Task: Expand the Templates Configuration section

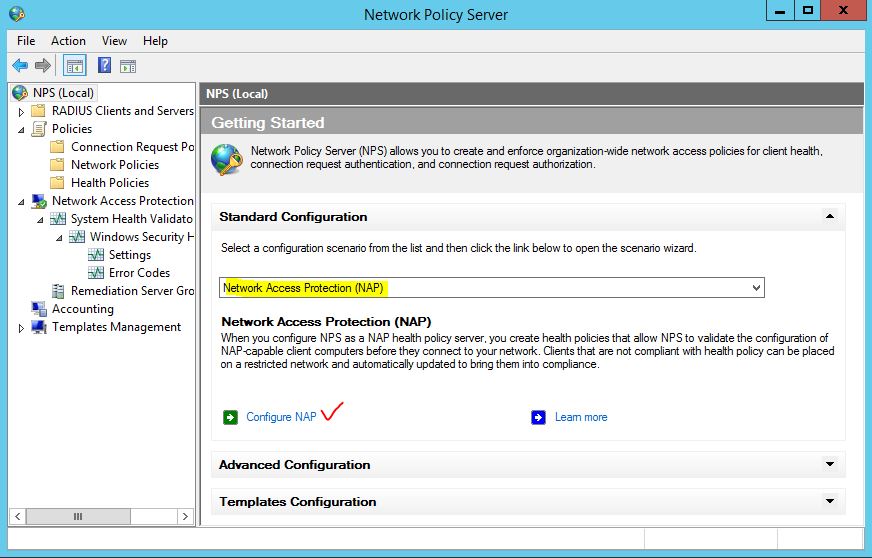Action: coord(830,501)
